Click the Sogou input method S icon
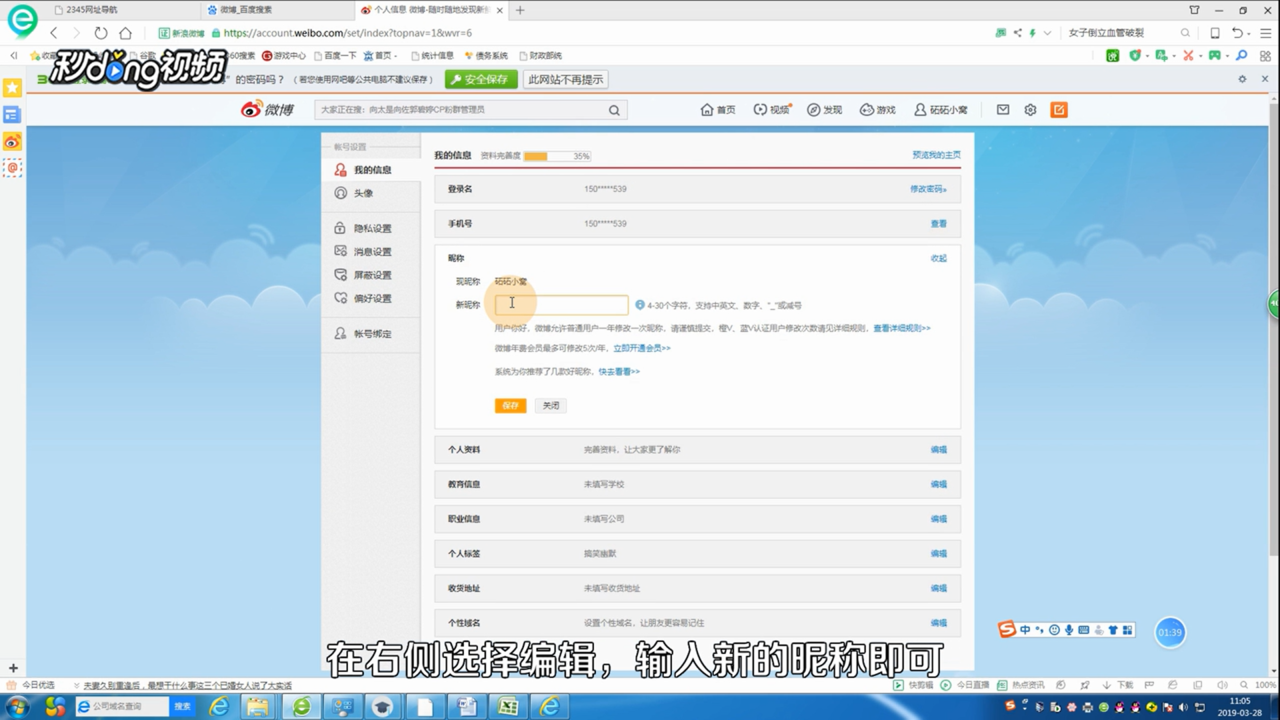1280x720 pixels. [1007, 629]
